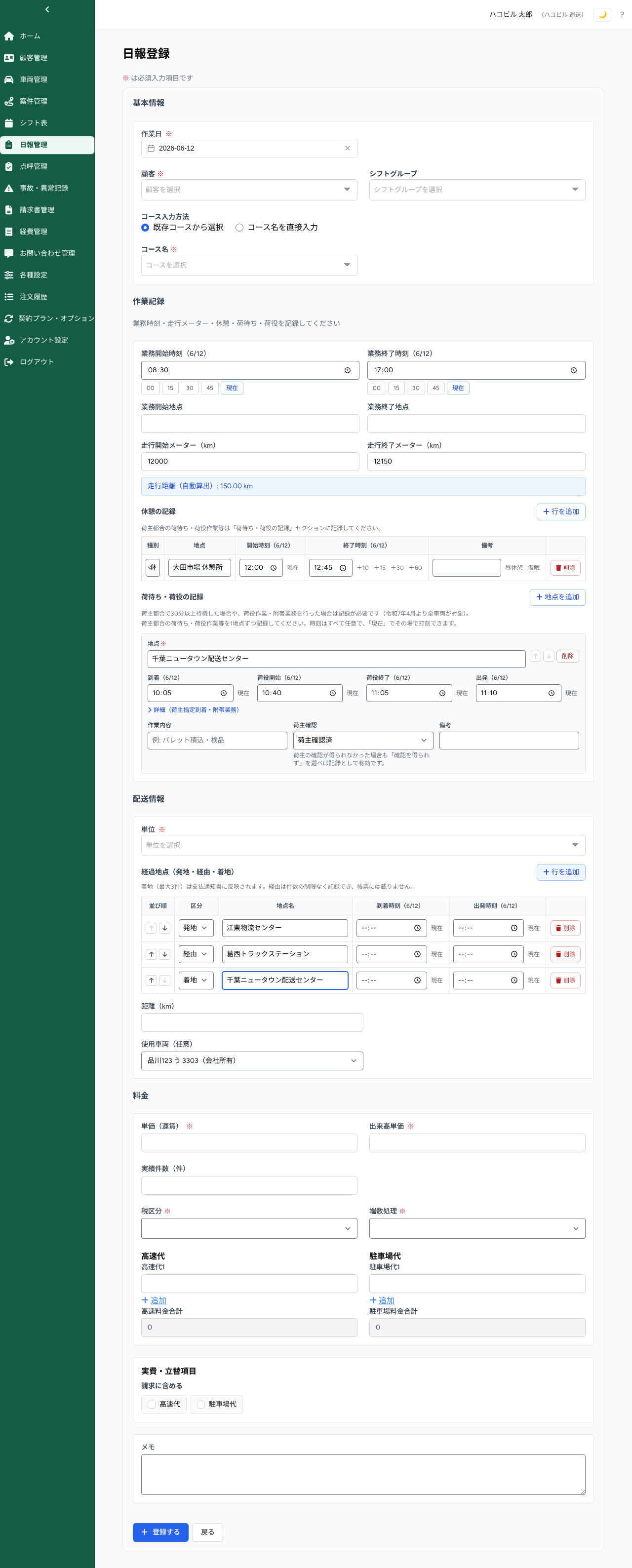Open the 顧客 selection dropdown
Image resolution: width=632 pixels, height=1568 pixels.
[249, 190]
